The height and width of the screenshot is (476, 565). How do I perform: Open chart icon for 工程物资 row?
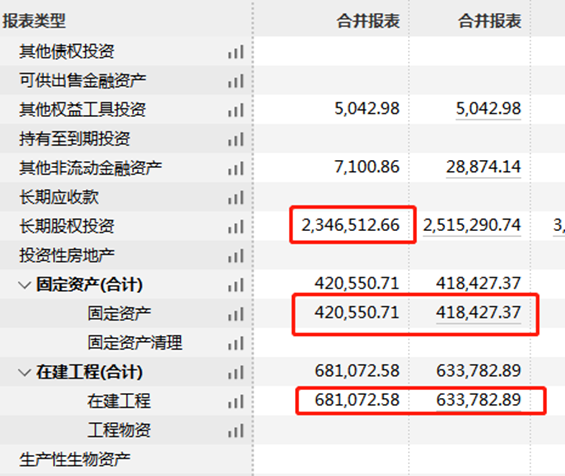tap(236, 431)
